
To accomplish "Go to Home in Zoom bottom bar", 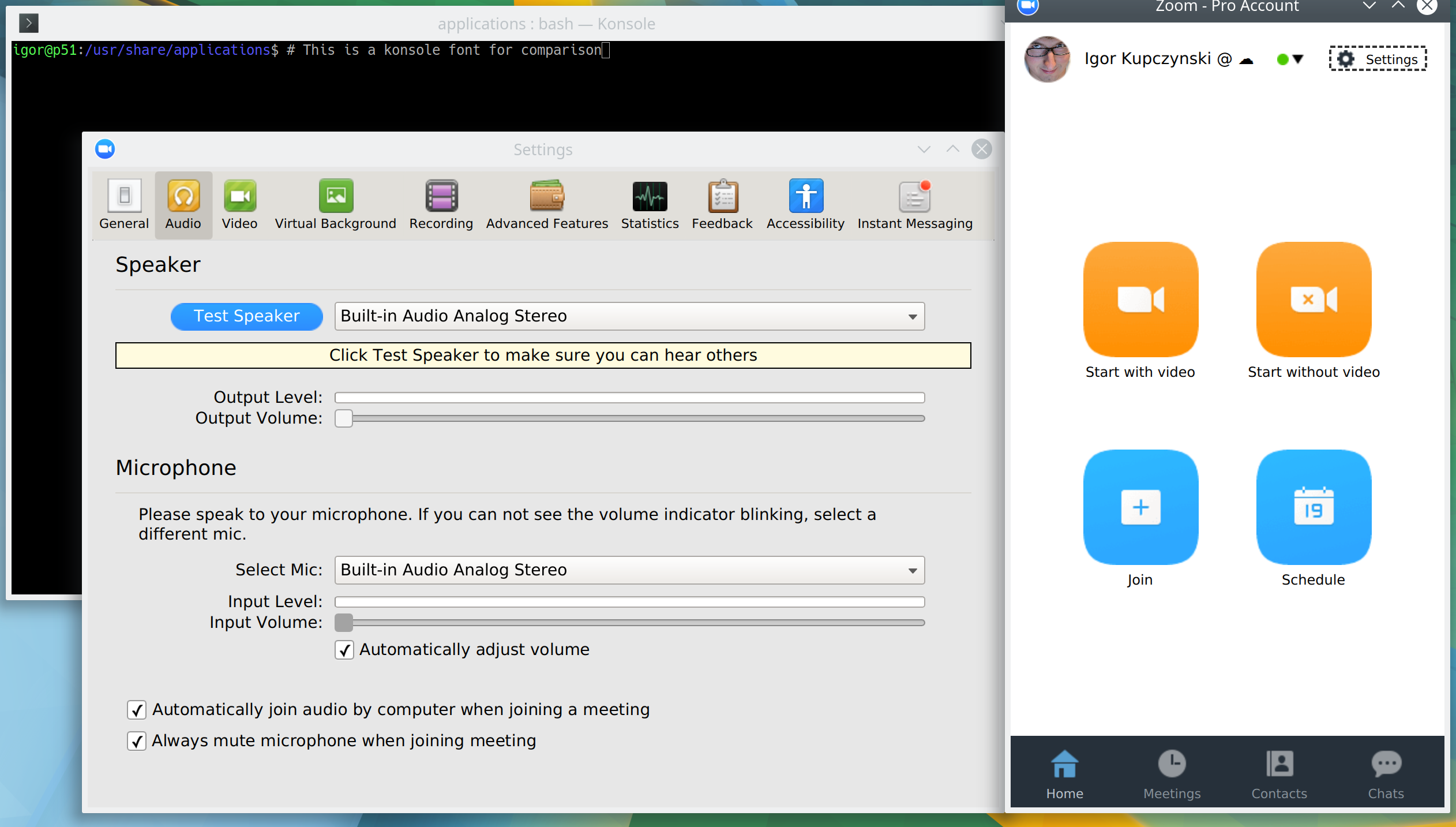I will coord(1064,774).
